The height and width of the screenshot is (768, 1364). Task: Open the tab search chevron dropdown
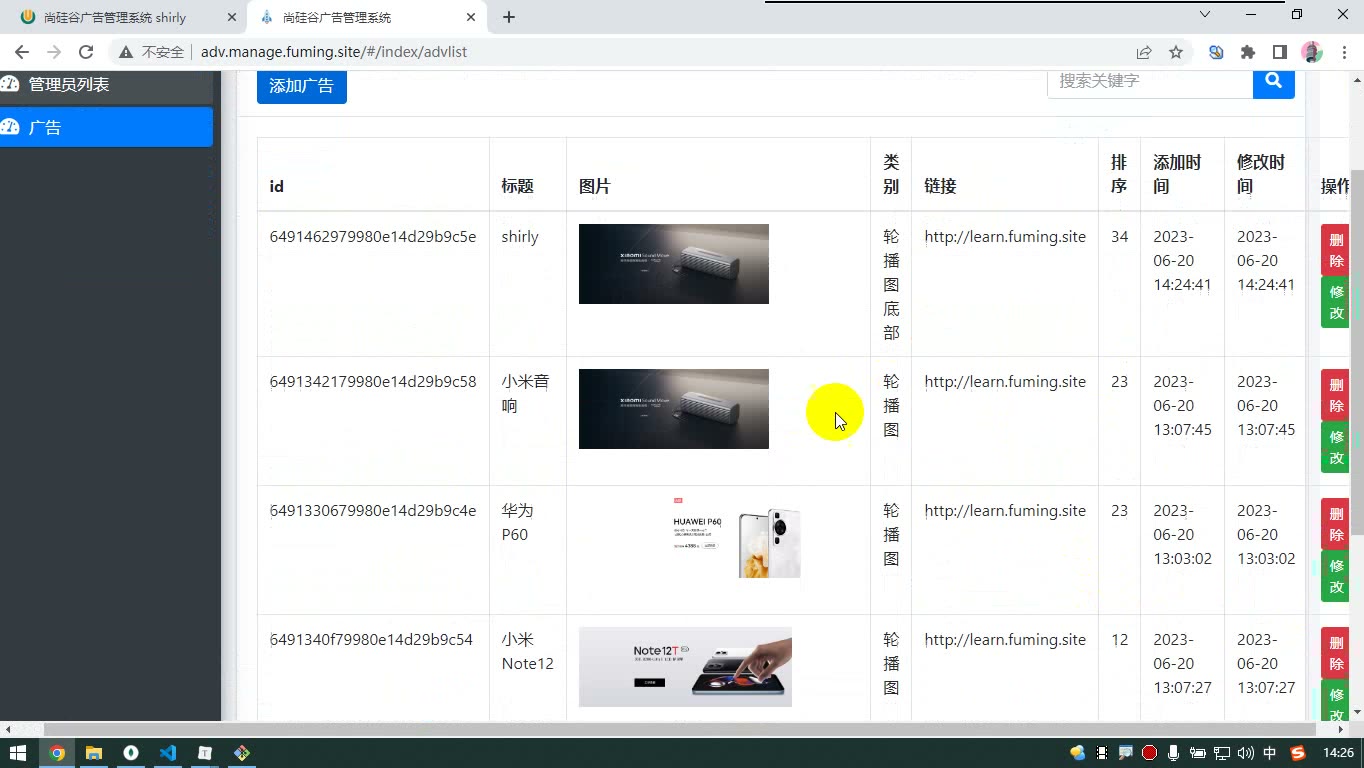[x=1205, y=15]
